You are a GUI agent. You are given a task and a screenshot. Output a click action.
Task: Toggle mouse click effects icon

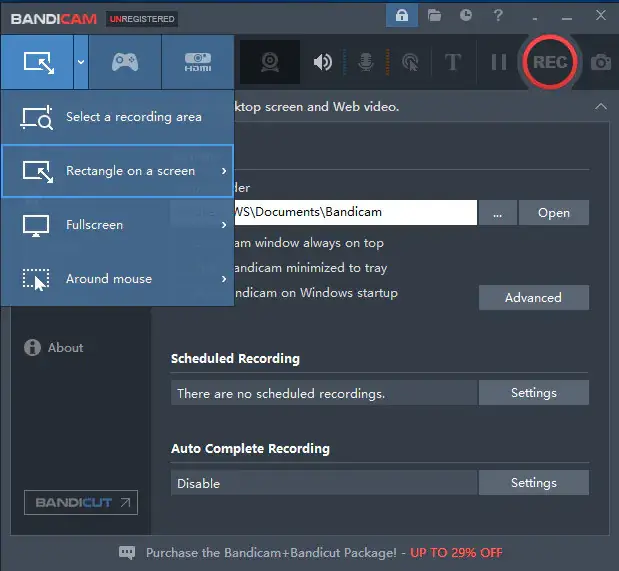410,62
